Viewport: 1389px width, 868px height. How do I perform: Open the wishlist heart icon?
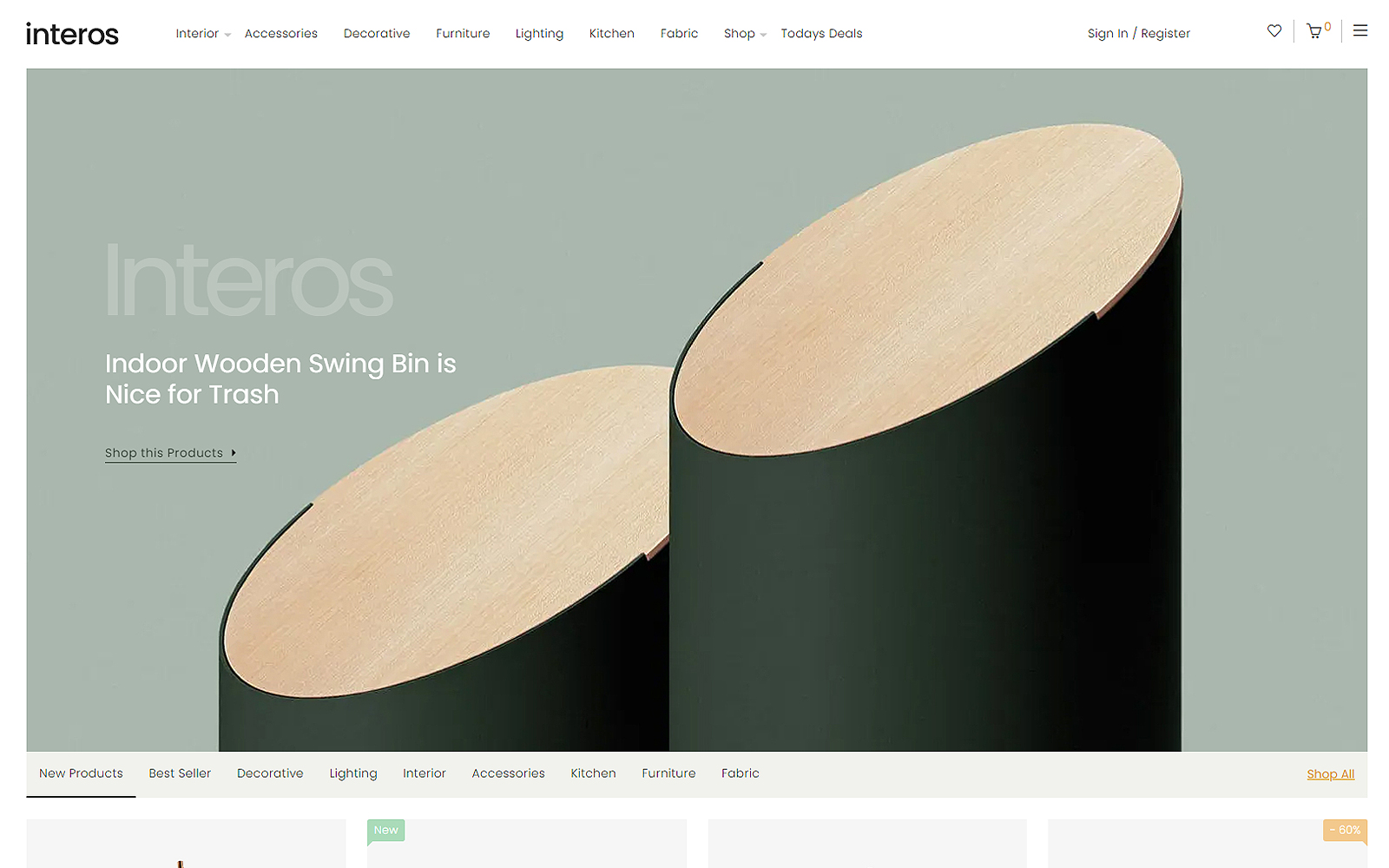1274,31
